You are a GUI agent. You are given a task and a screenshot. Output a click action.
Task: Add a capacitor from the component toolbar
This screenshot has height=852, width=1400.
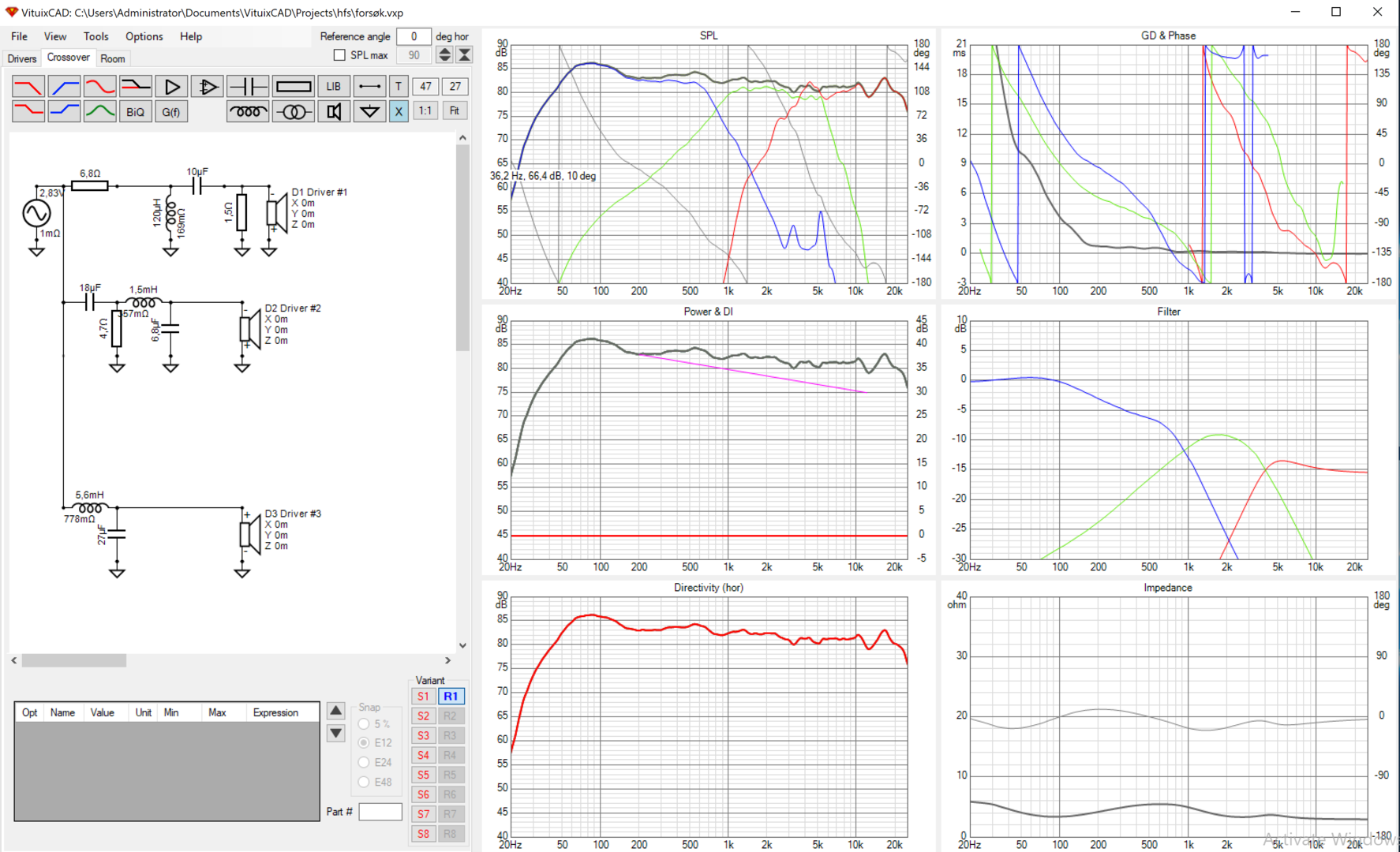(248, 87)
